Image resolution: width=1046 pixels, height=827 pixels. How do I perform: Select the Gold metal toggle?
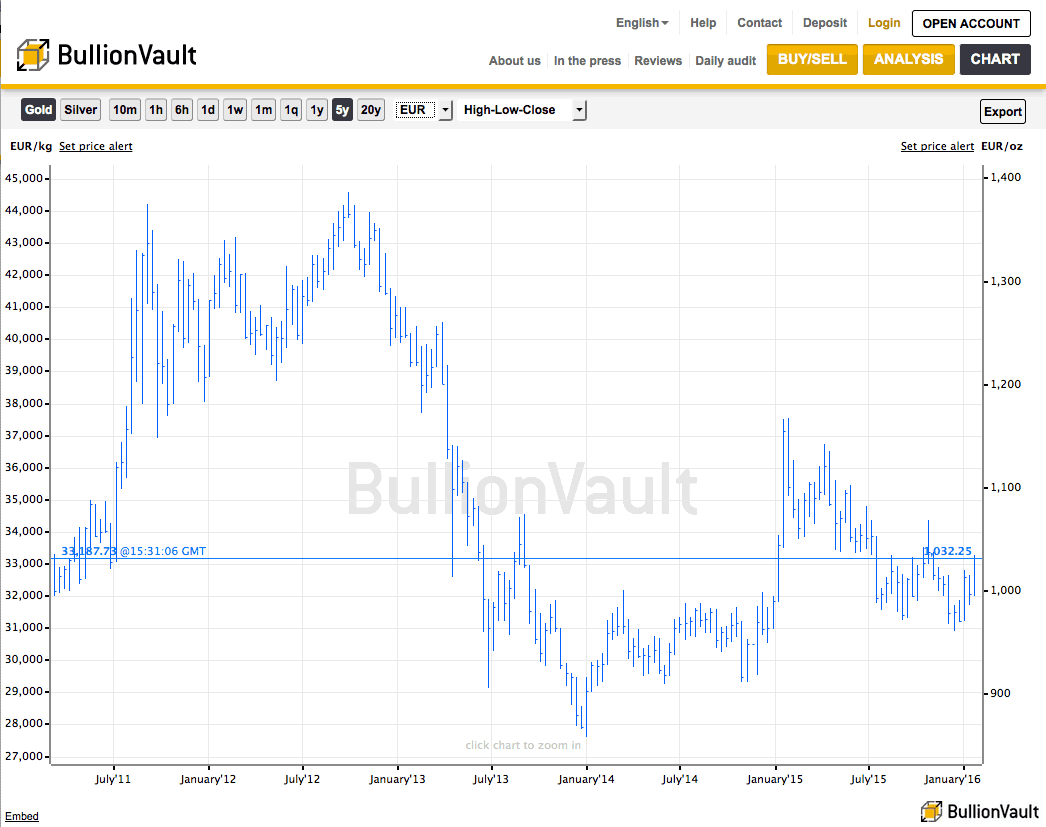click(38, 110)
